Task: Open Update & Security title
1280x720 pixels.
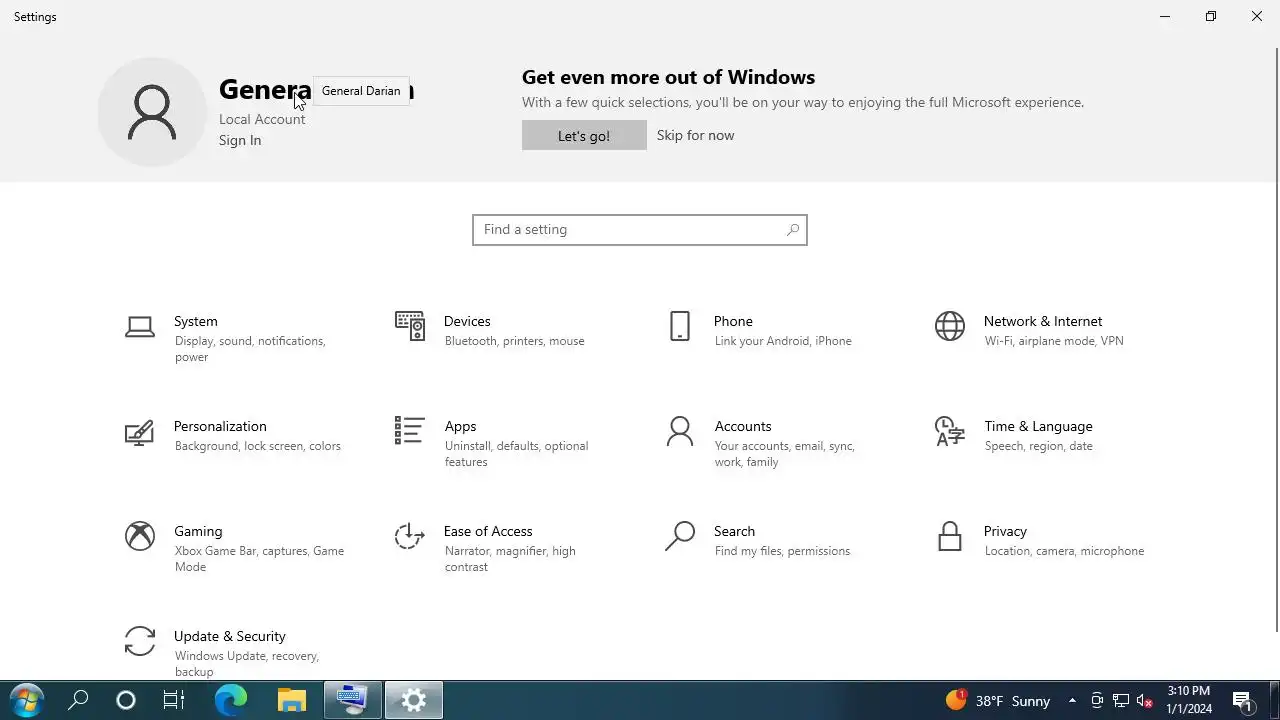Action: pyautogui.click(x=230, y=636)
